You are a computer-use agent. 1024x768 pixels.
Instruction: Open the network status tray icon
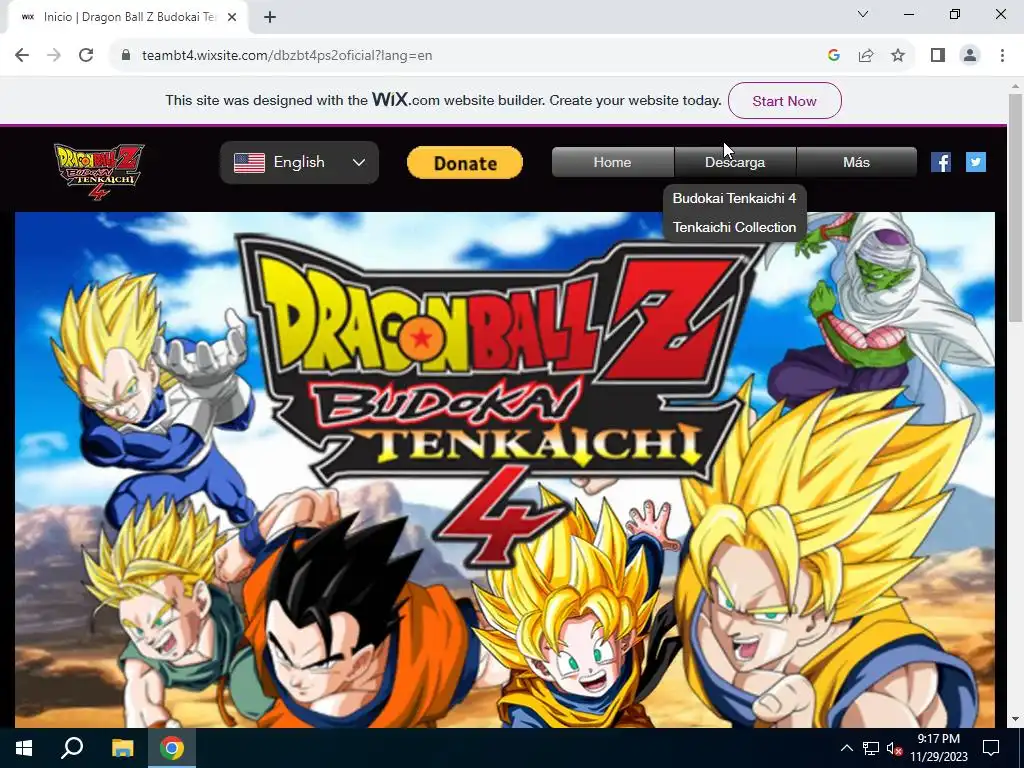tap(871, 748)
